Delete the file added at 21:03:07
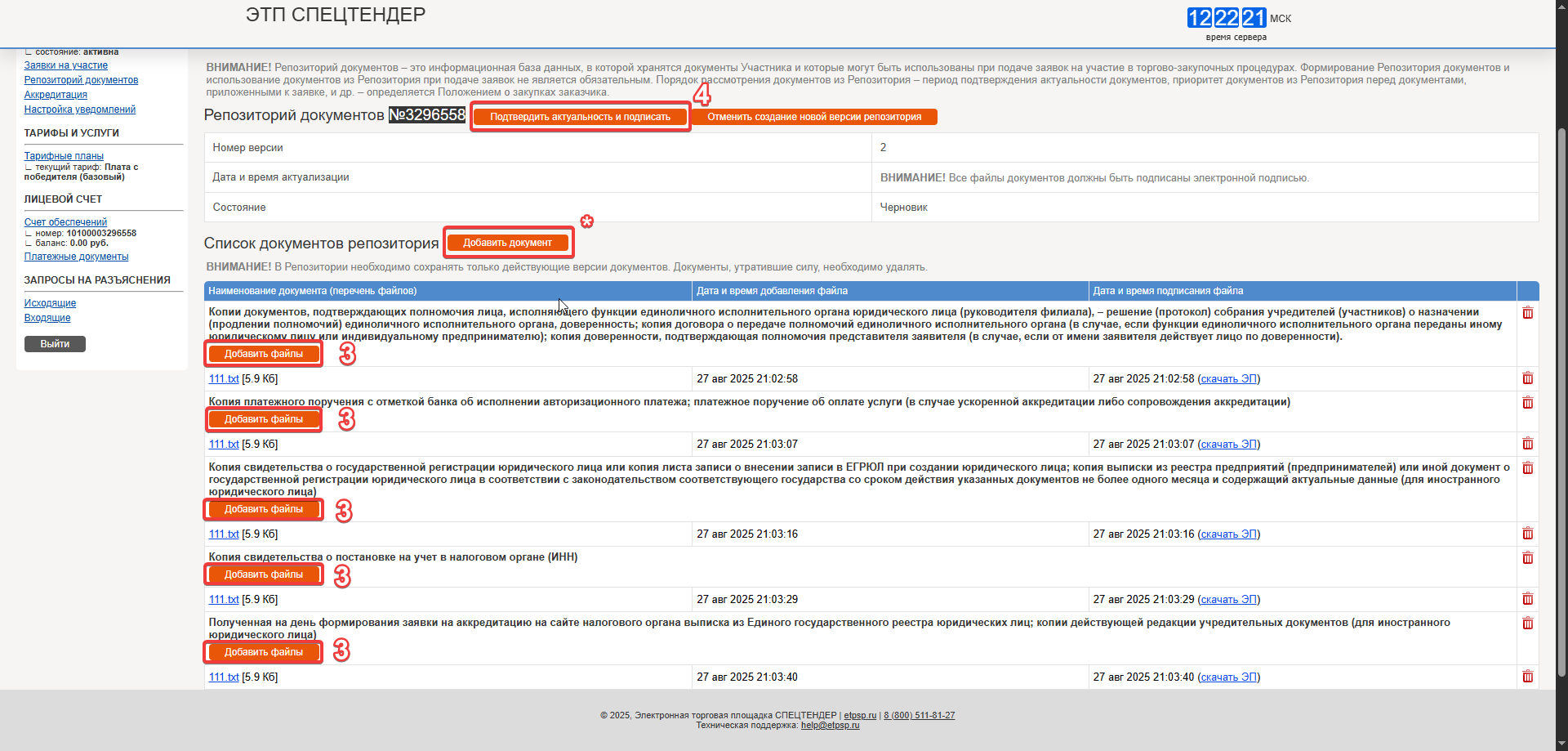Image resolution: width=1568 pixels, height=751 pixels. point(1527,444)
